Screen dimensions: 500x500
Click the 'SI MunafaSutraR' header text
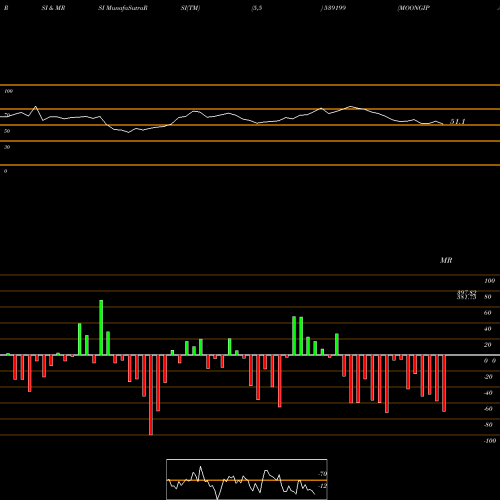(x=123, y=8)
